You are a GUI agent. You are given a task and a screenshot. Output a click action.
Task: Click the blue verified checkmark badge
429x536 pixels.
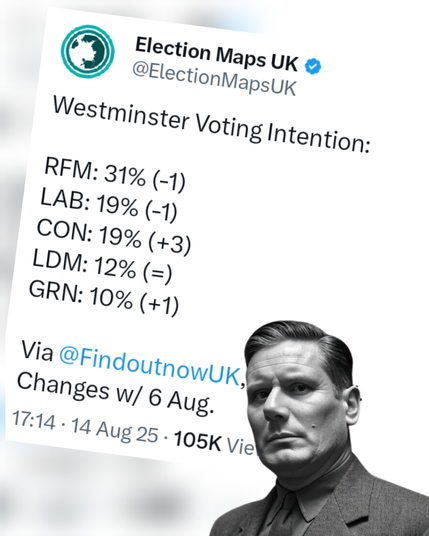coord(312,66)
